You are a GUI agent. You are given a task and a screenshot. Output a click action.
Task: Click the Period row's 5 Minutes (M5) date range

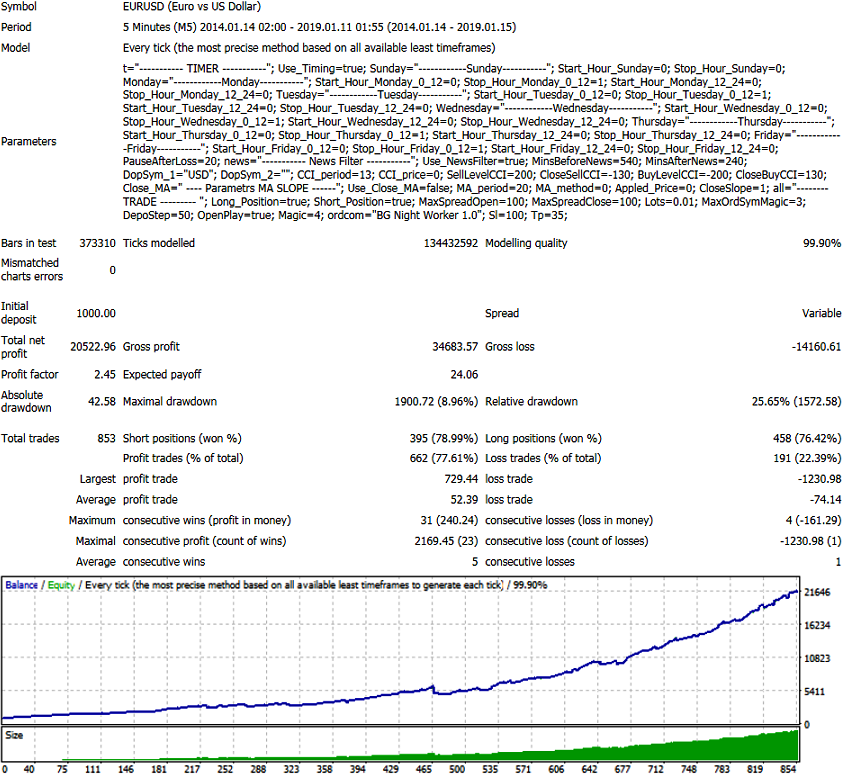319,27
